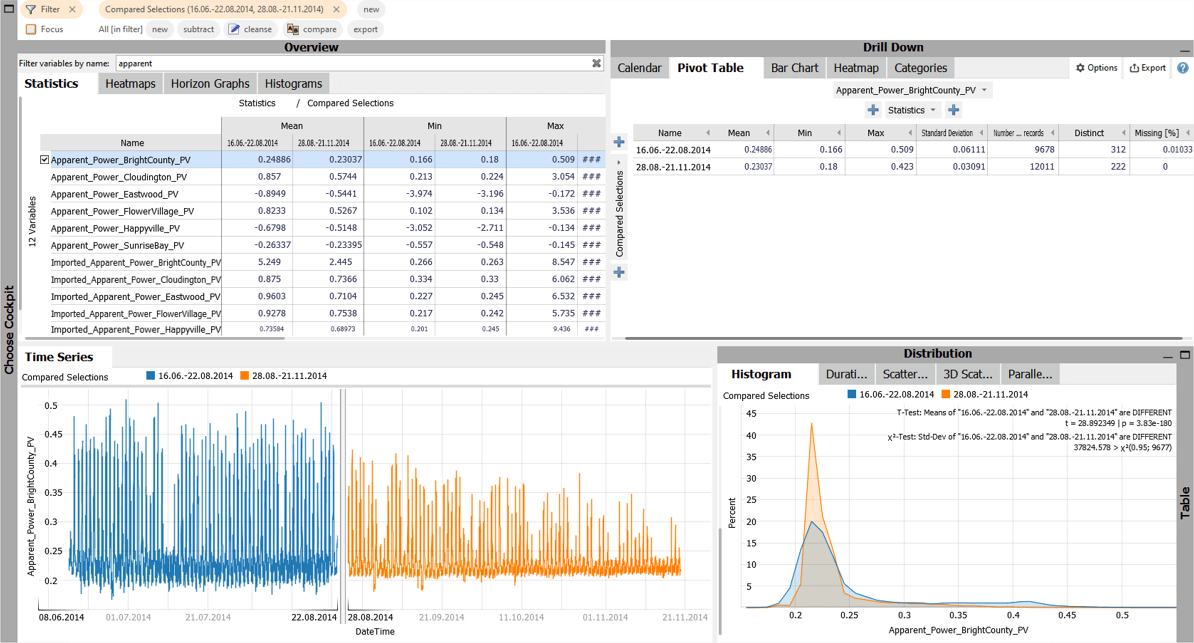Image resolution: width=1194 pixels, height=643 pixels.
Task: Minimize the Drill Down panel
Action: [1184, 50]
